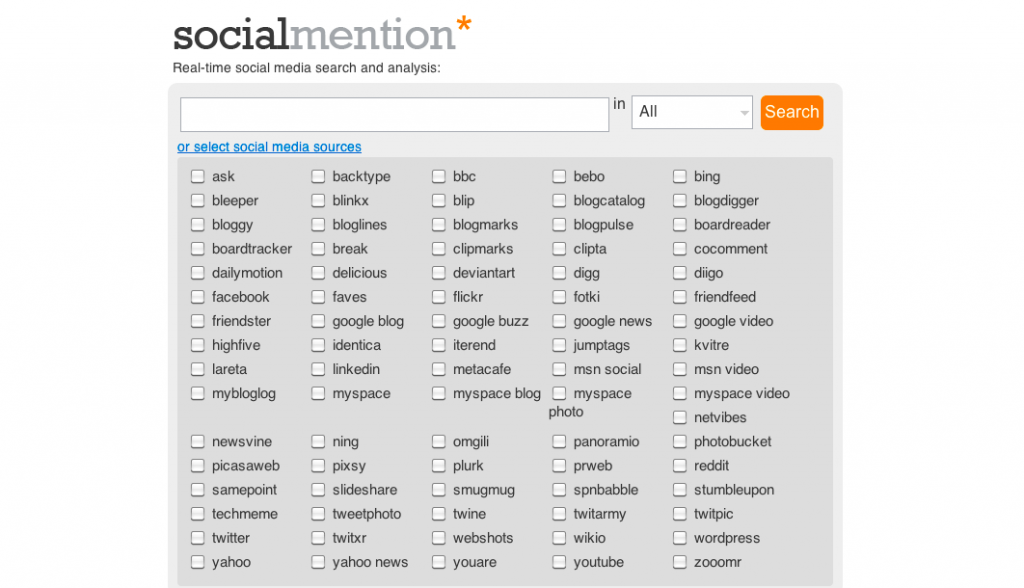Check the delicious checkbox
The width and height of the screenshot is (1024, 588).
click(318, 273)
